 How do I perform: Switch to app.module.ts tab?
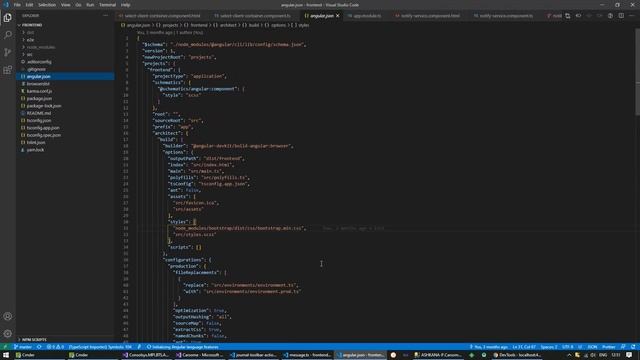coord(367,16)
